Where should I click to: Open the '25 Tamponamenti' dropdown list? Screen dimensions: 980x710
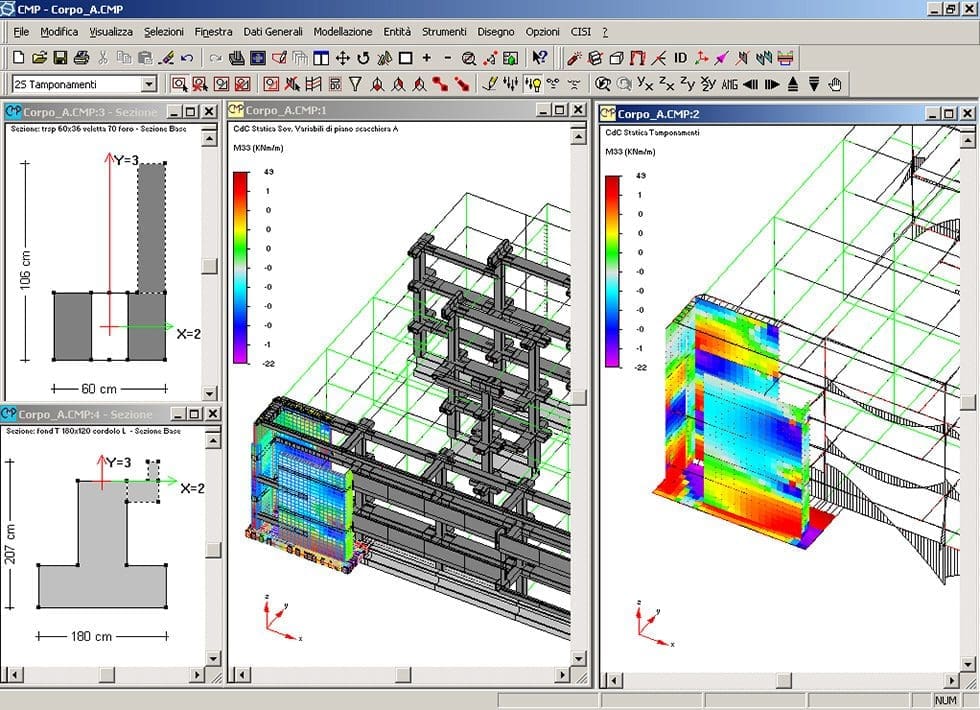point(149,85)
